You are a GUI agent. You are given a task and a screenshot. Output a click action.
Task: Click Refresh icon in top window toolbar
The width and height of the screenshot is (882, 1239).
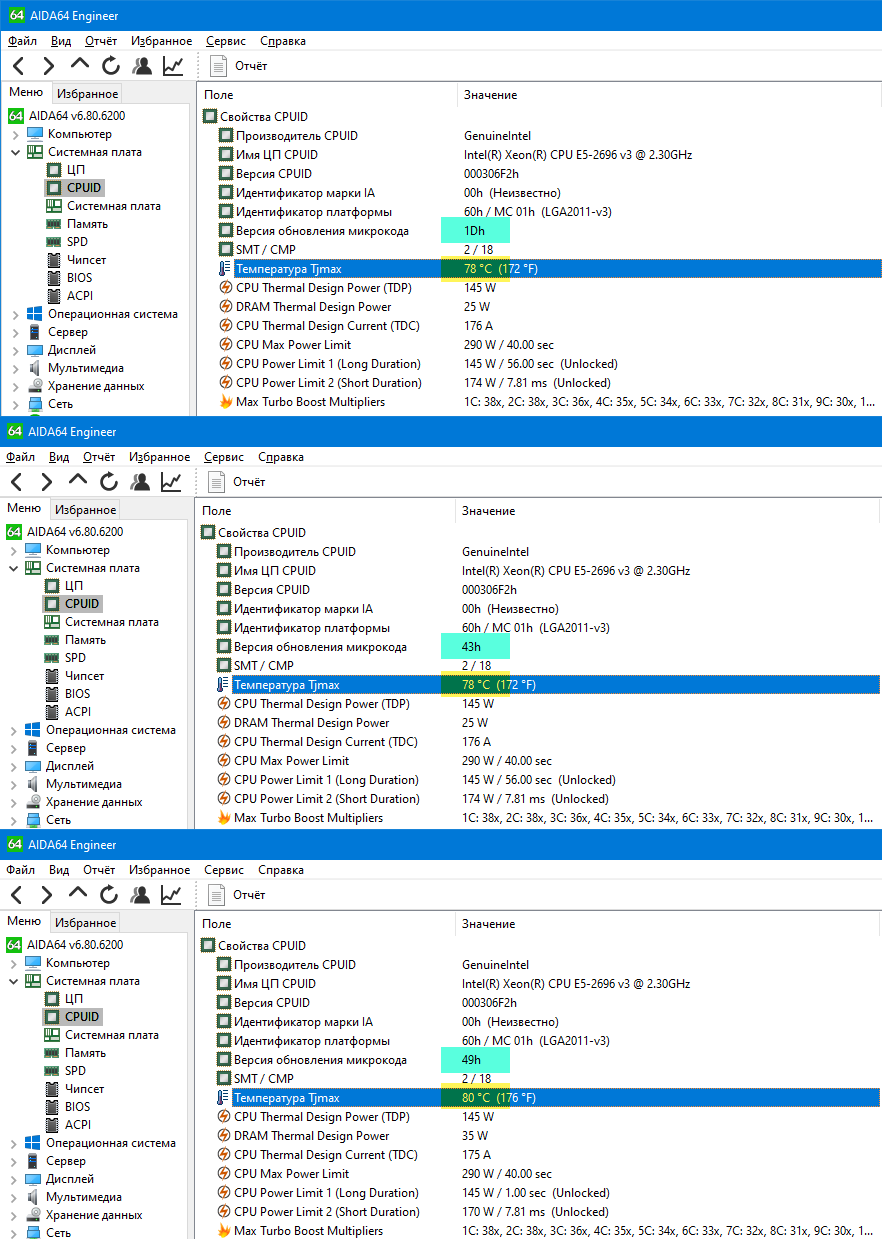(x=111, y=66)
